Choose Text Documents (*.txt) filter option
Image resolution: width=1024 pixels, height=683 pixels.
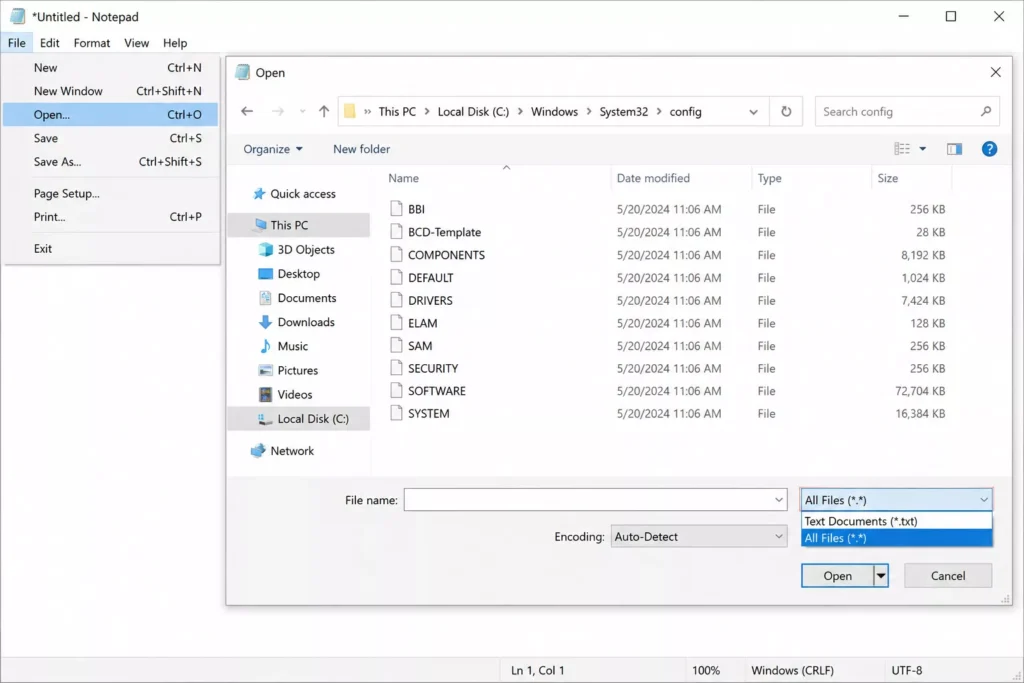point(896,521)
